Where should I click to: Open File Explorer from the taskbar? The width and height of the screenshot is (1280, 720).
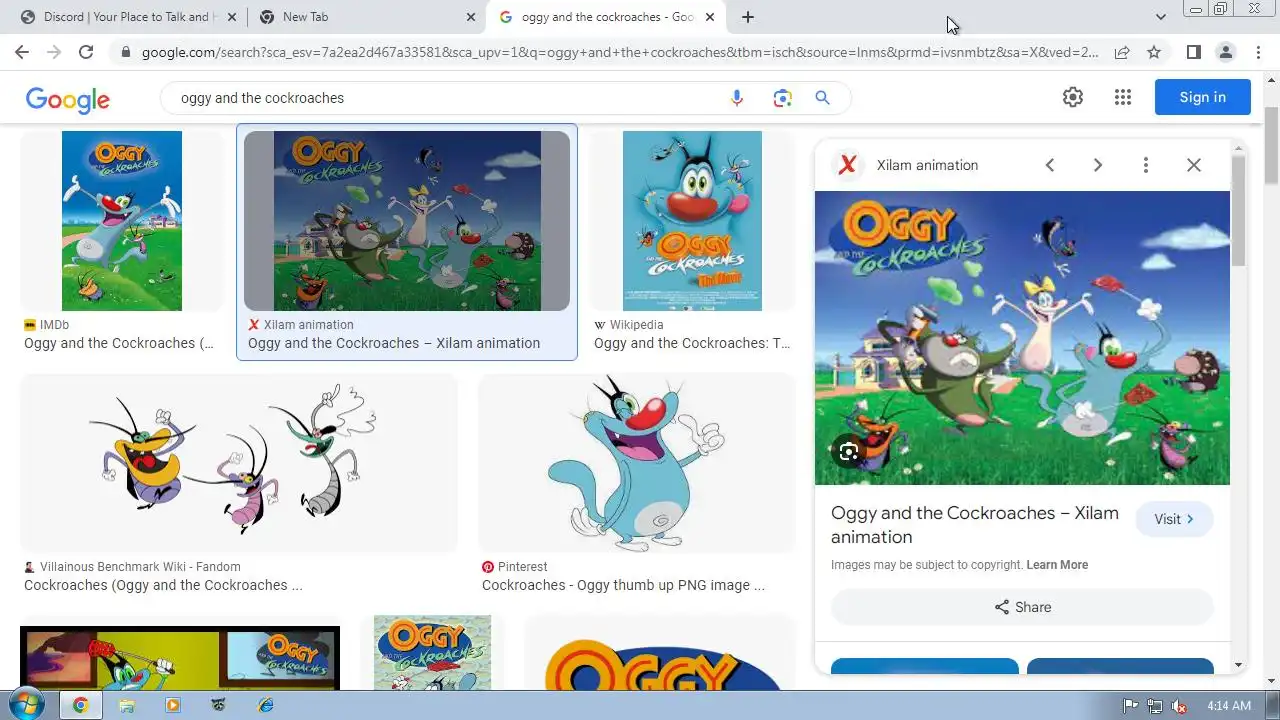click(x=127, y=705)
